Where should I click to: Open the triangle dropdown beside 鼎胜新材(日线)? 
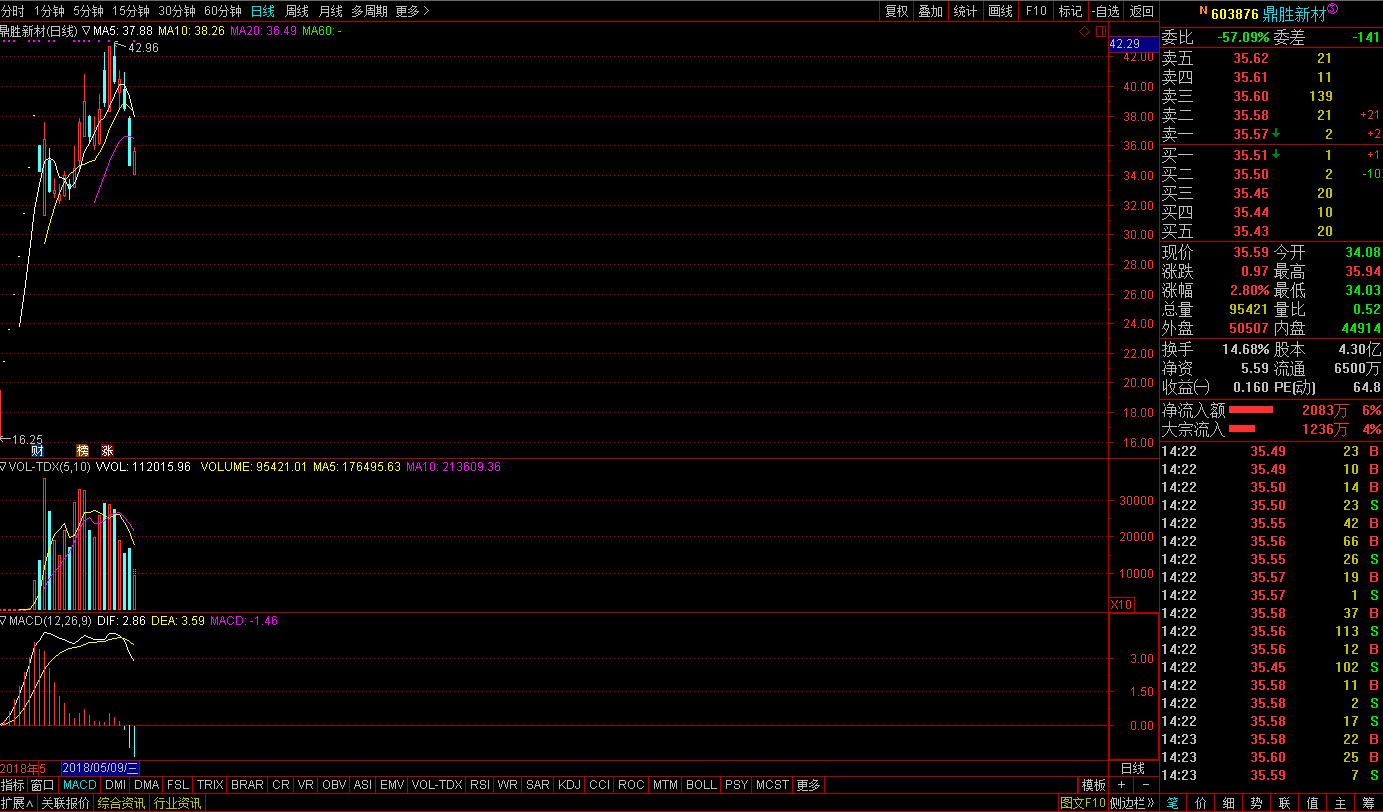[86, 31]
